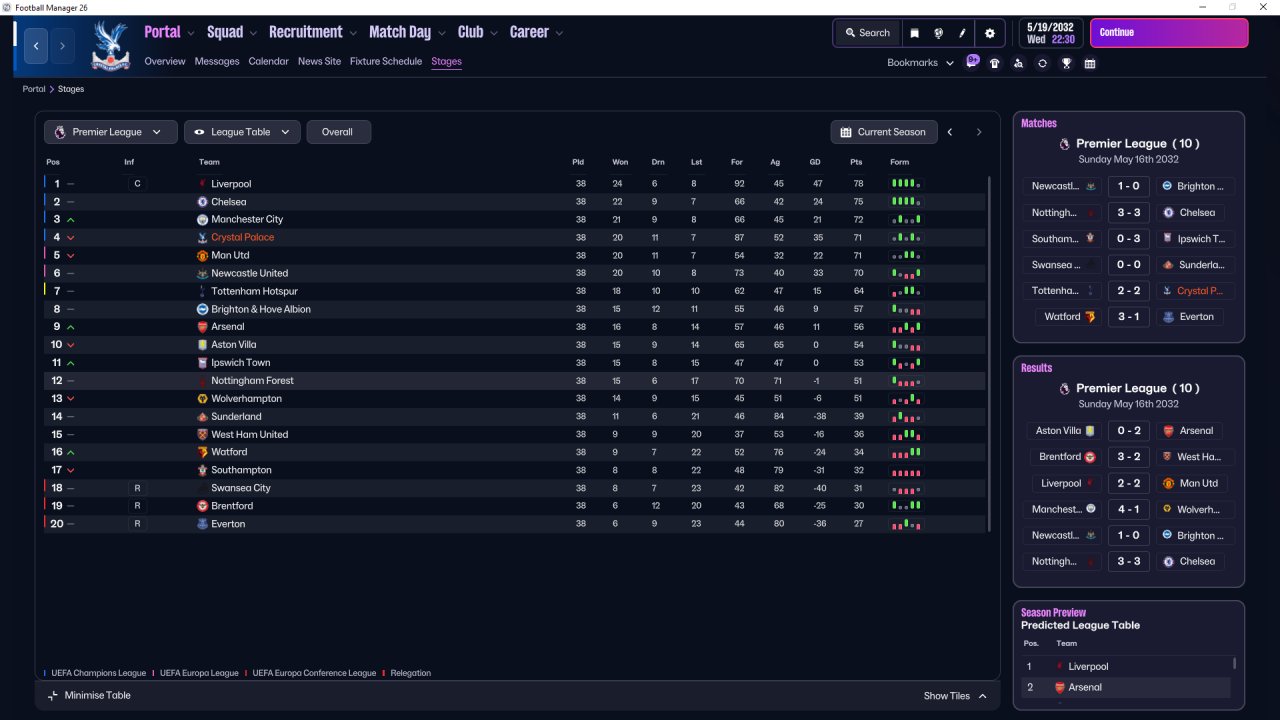Open the bookmark icon beside Search
This screenshot has width=1280, height=720.
tap(914, 33)
